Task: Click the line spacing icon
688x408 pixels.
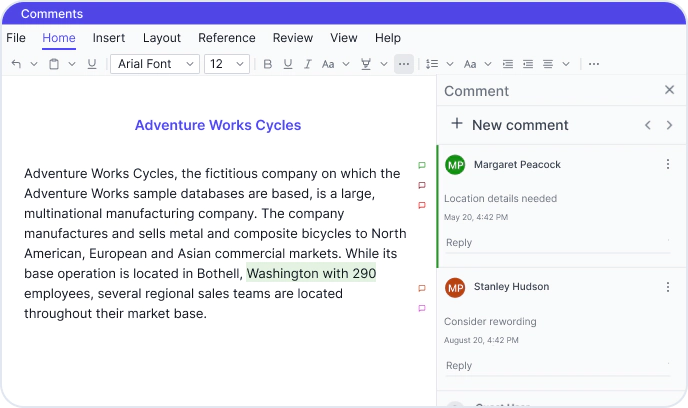Action: pos(432,64)
